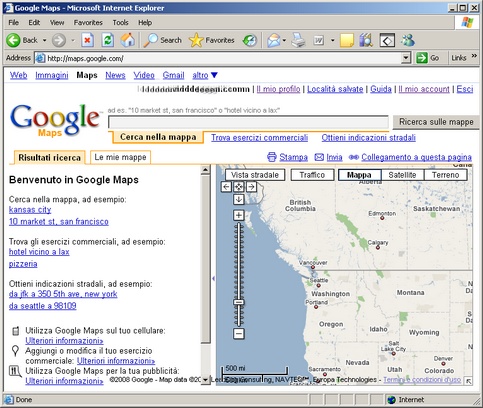483x408 pixels.
Task: Collapse the left panel with small arrow
Action: 213,278
